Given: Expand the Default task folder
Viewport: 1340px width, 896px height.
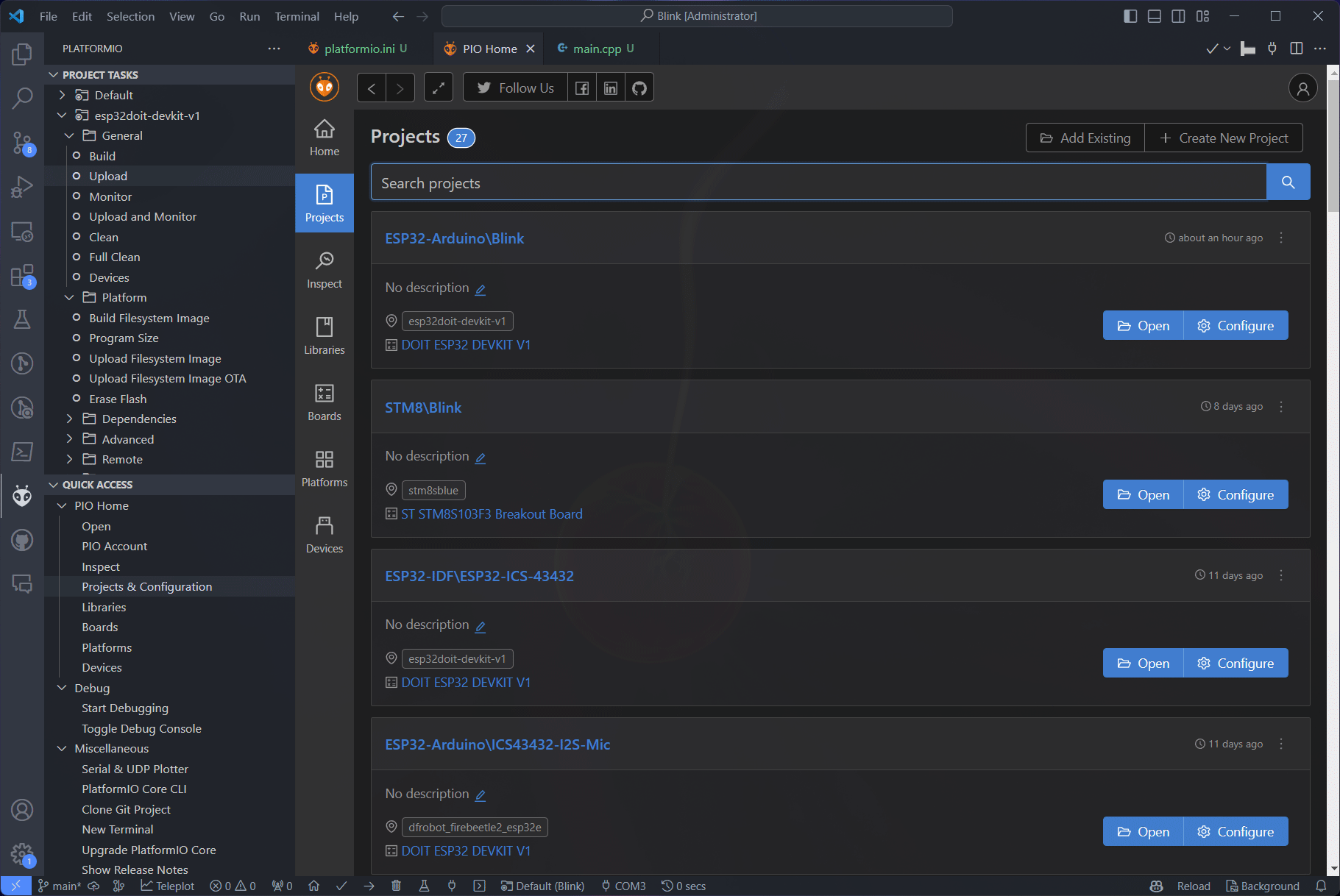Looking at the screenshot, I should 63,95.
